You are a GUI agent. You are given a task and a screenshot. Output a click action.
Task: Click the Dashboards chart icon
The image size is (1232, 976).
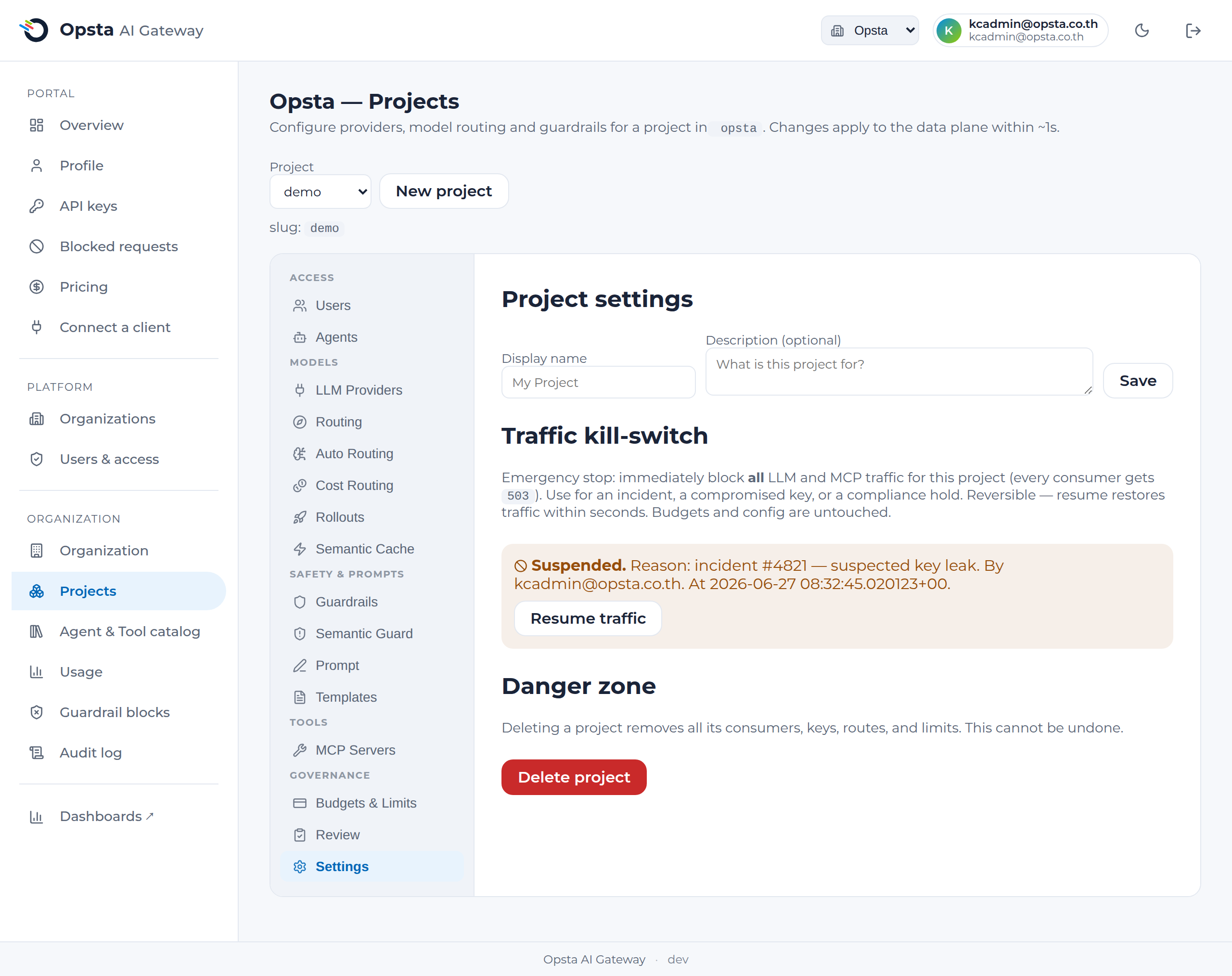click(x=37, y=817)
